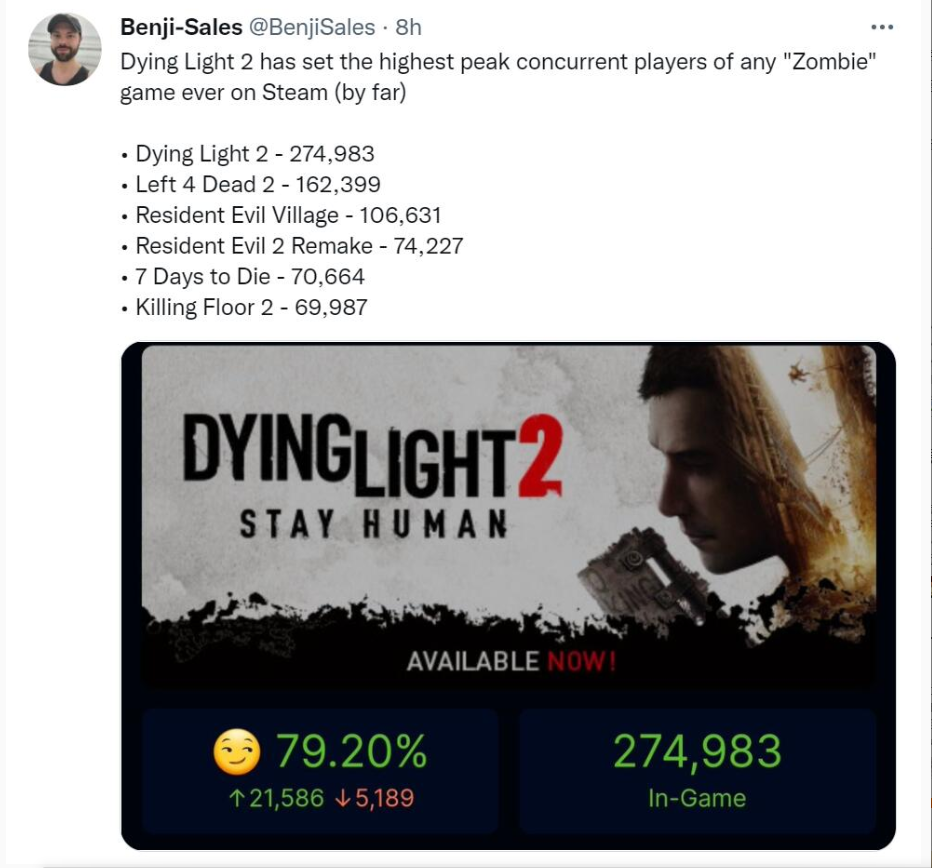932x868 pixels.
Task: Click the STAY HUMAN subtitle text
Action: (372, 524)
